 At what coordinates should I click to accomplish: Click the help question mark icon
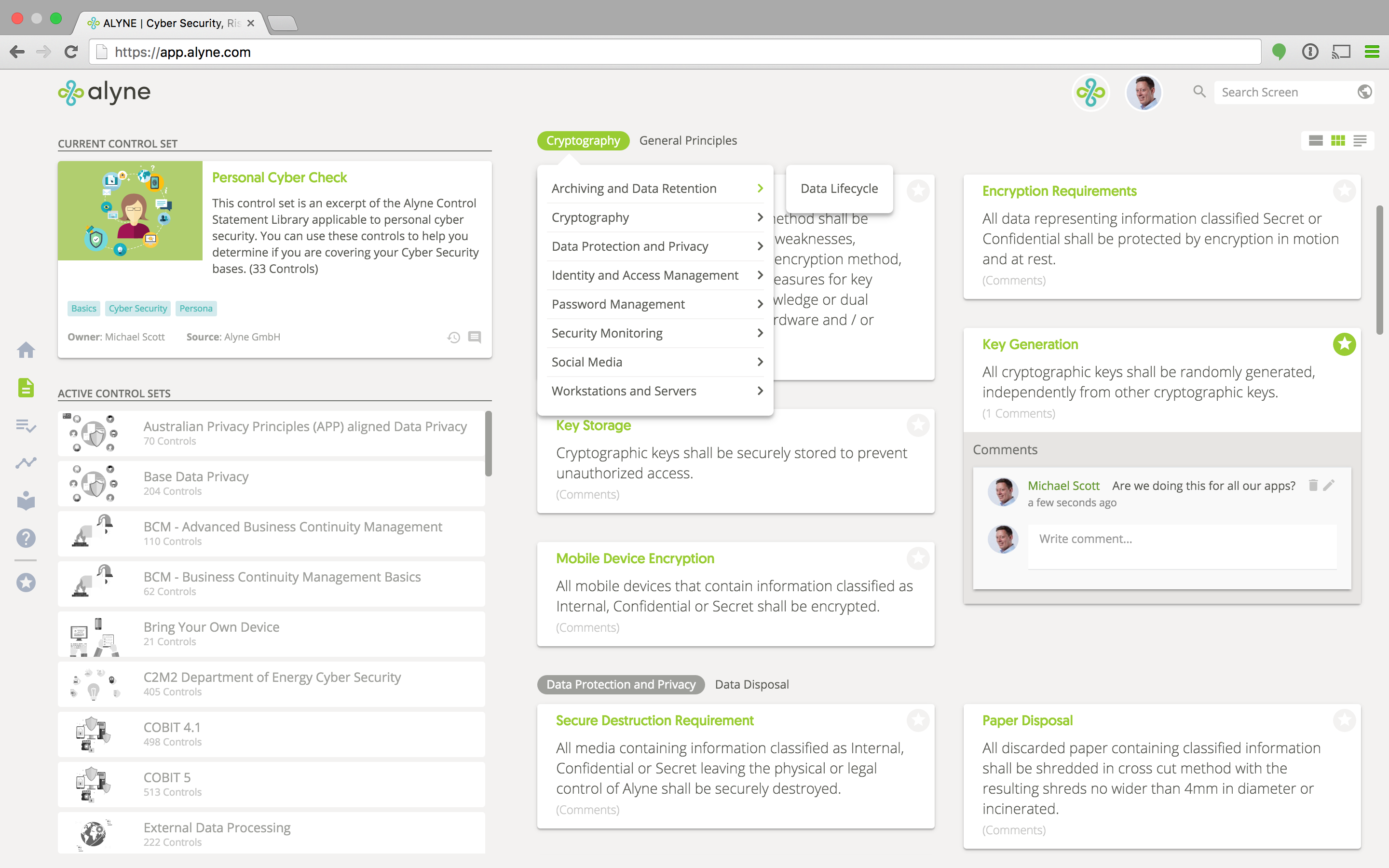pos(26,538)
